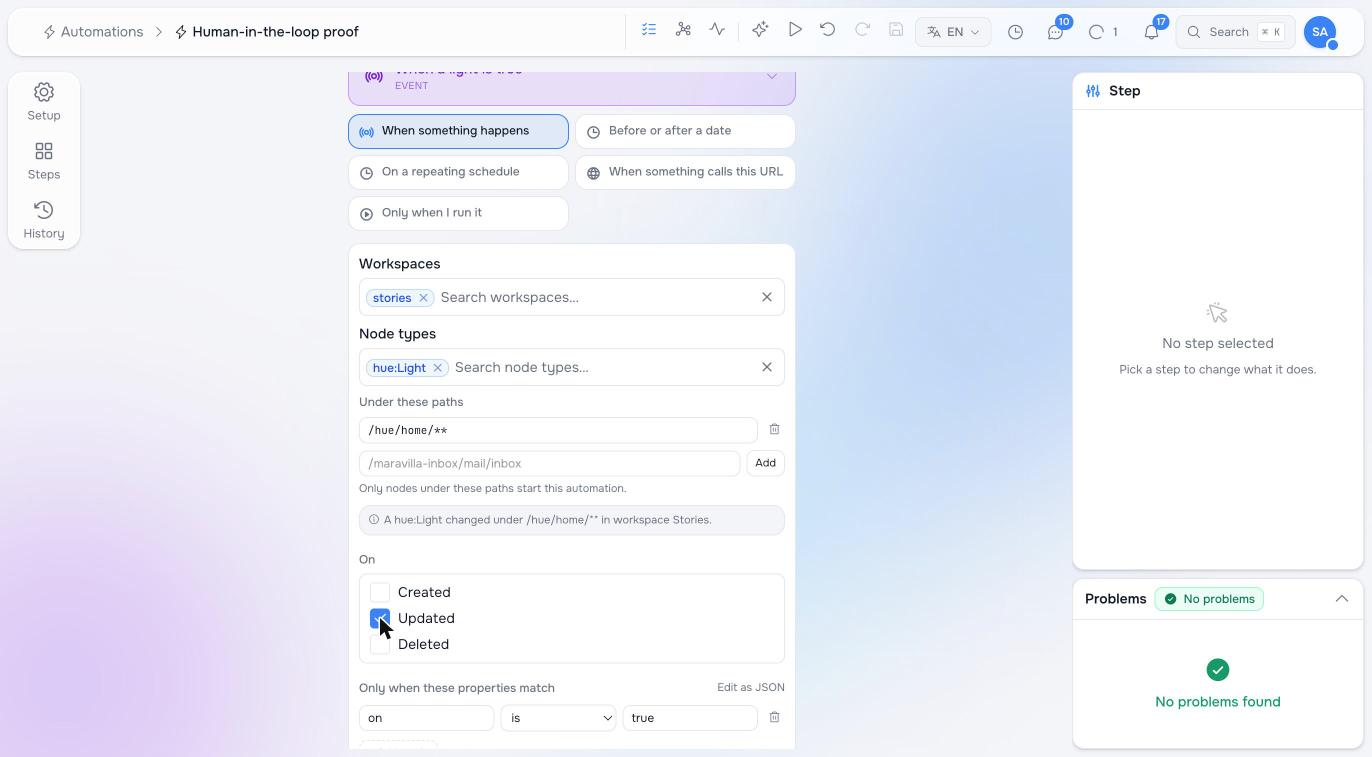Select 'Only when I run it' trigger

[x=458, y=213]
